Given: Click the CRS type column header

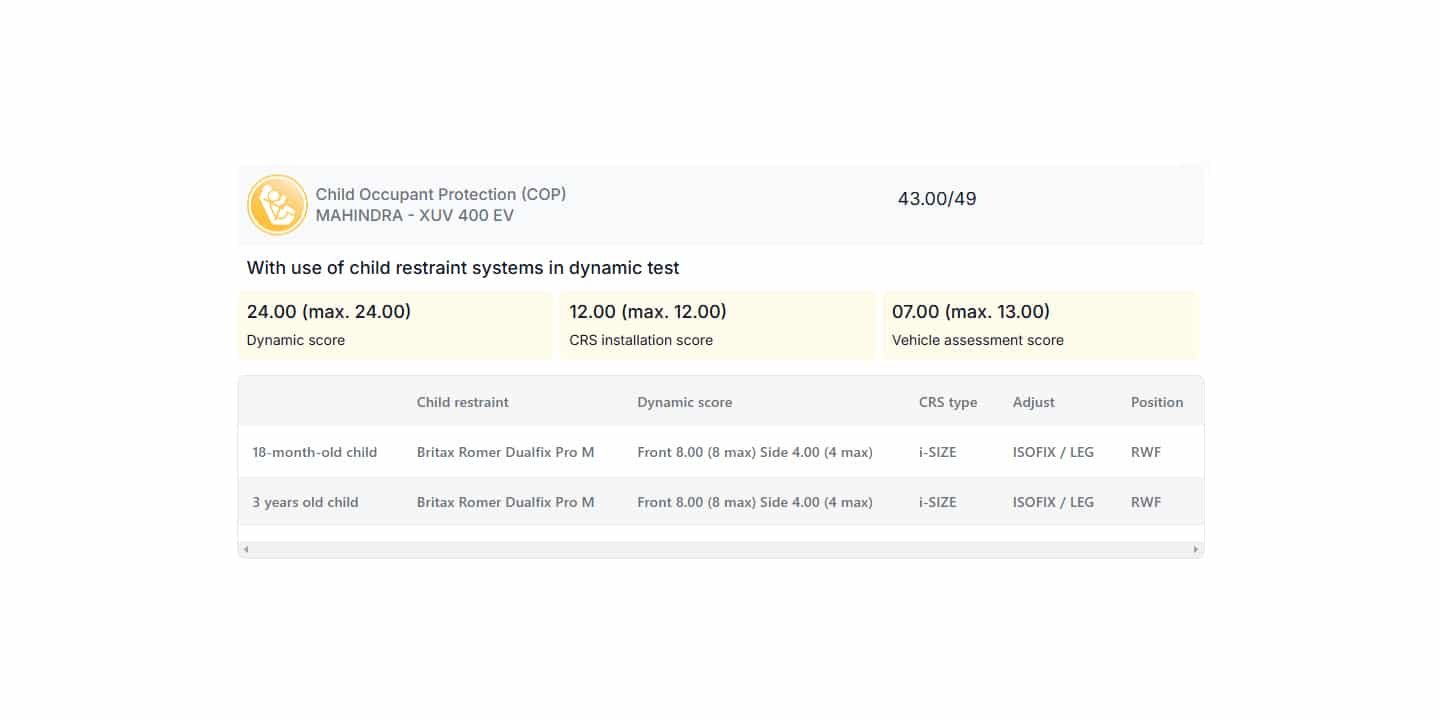Looking at the screenshot, I should pyautogui.click(x=948, y=402).
